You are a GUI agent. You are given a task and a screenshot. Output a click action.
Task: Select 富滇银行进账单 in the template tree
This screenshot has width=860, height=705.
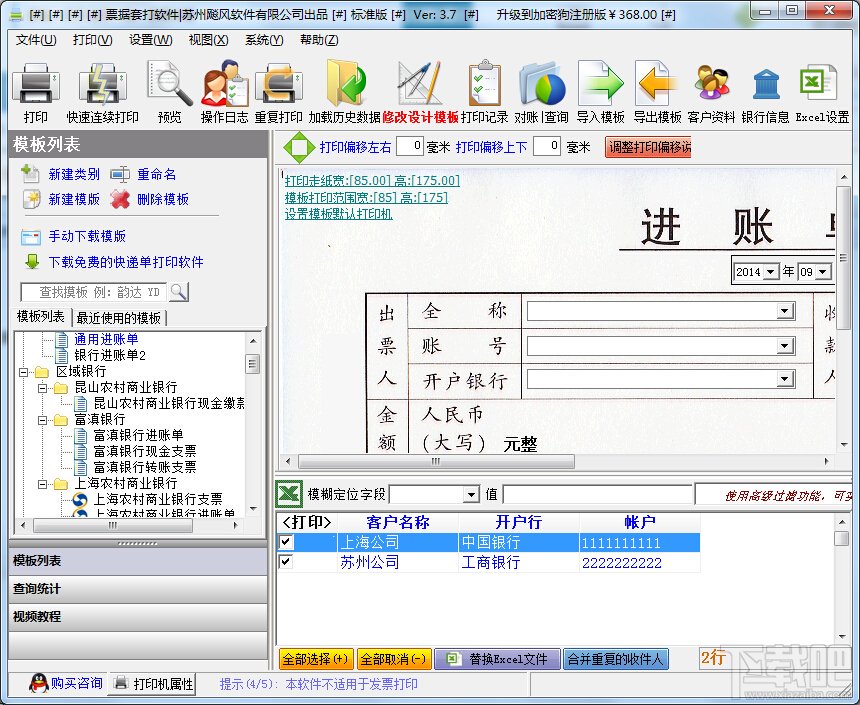tap(138, 436)
